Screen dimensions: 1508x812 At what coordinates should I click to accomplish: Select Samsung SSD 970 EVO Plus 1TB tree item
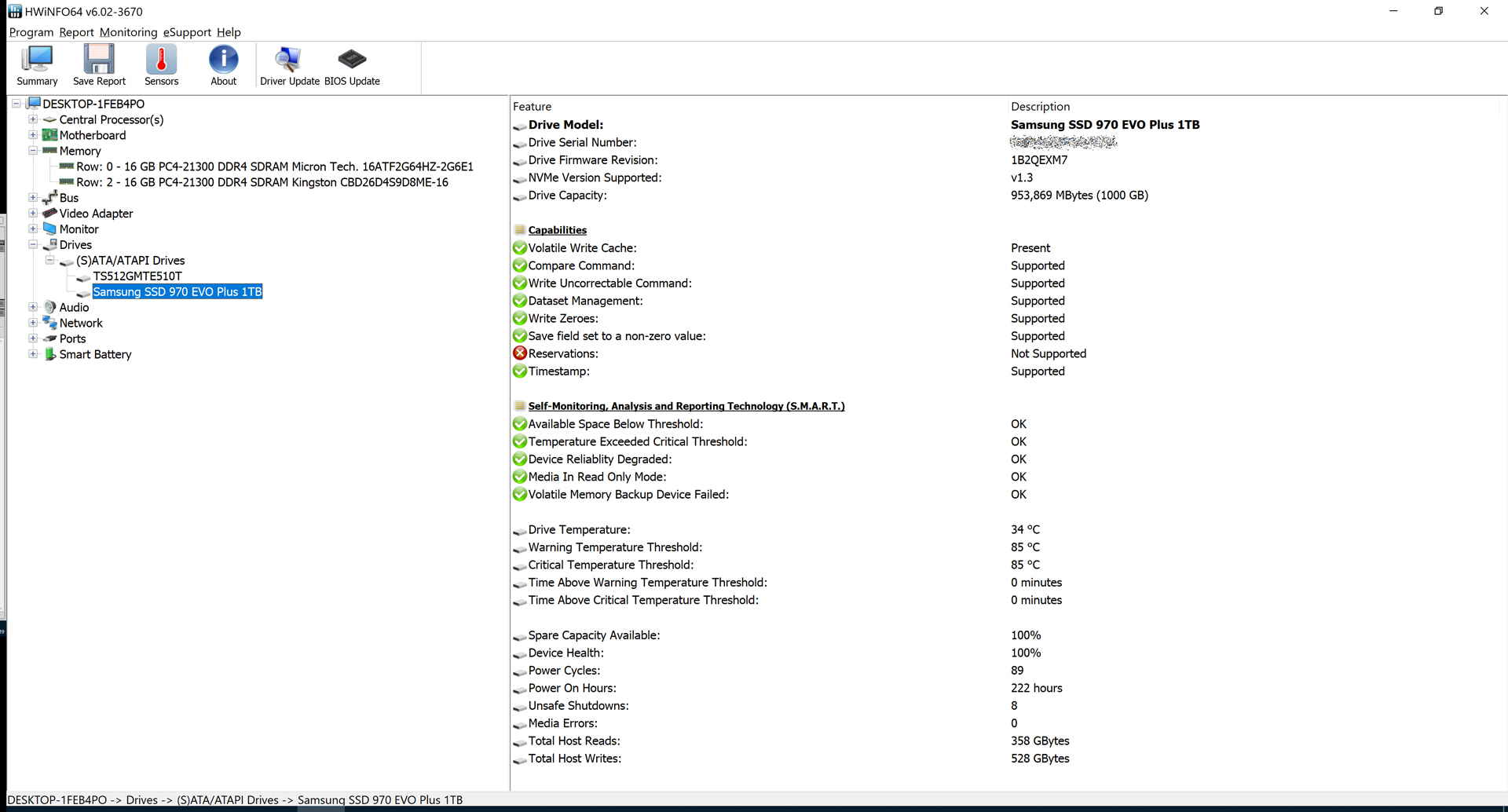178,291
